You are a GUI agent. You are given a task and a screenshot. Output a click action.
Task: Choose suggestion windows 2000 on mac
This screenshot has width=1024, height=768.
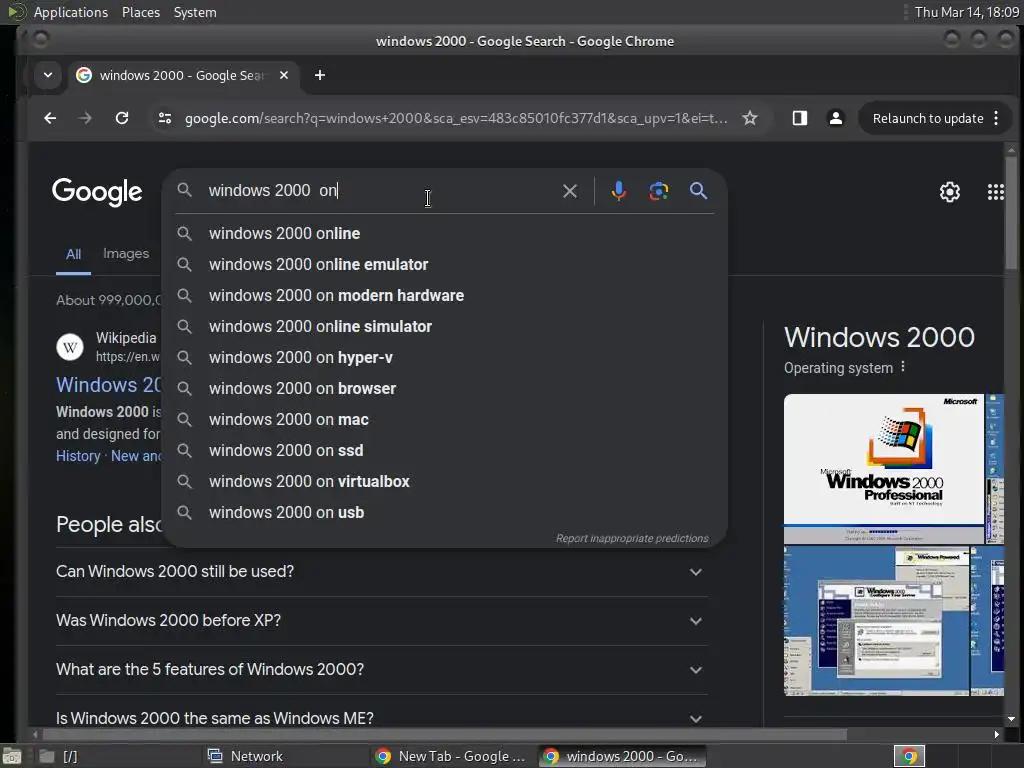444,419
